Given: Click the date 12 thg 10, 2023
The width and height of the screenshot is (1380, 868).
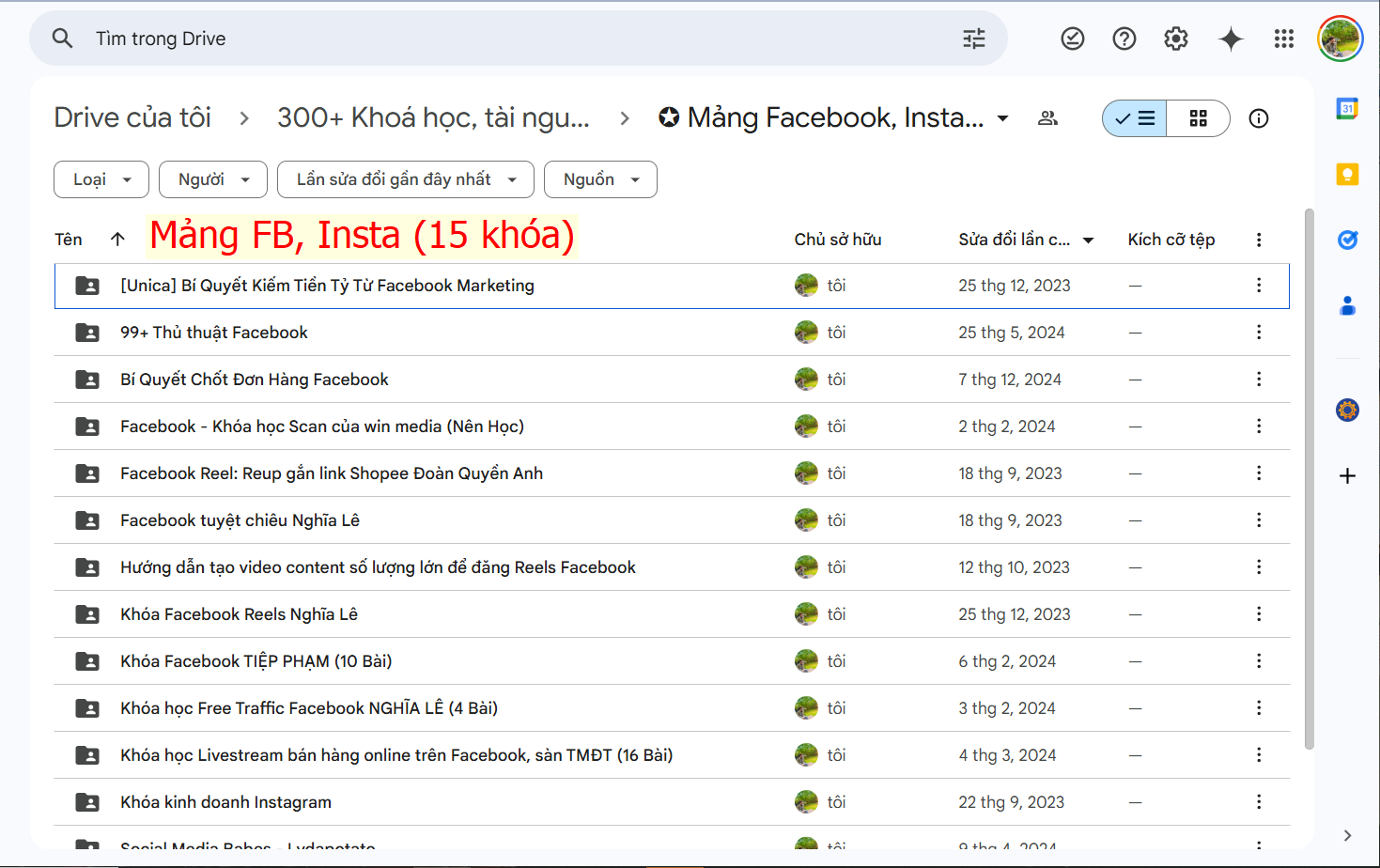Looking at the screenshot, I should tap(1014, 567).
